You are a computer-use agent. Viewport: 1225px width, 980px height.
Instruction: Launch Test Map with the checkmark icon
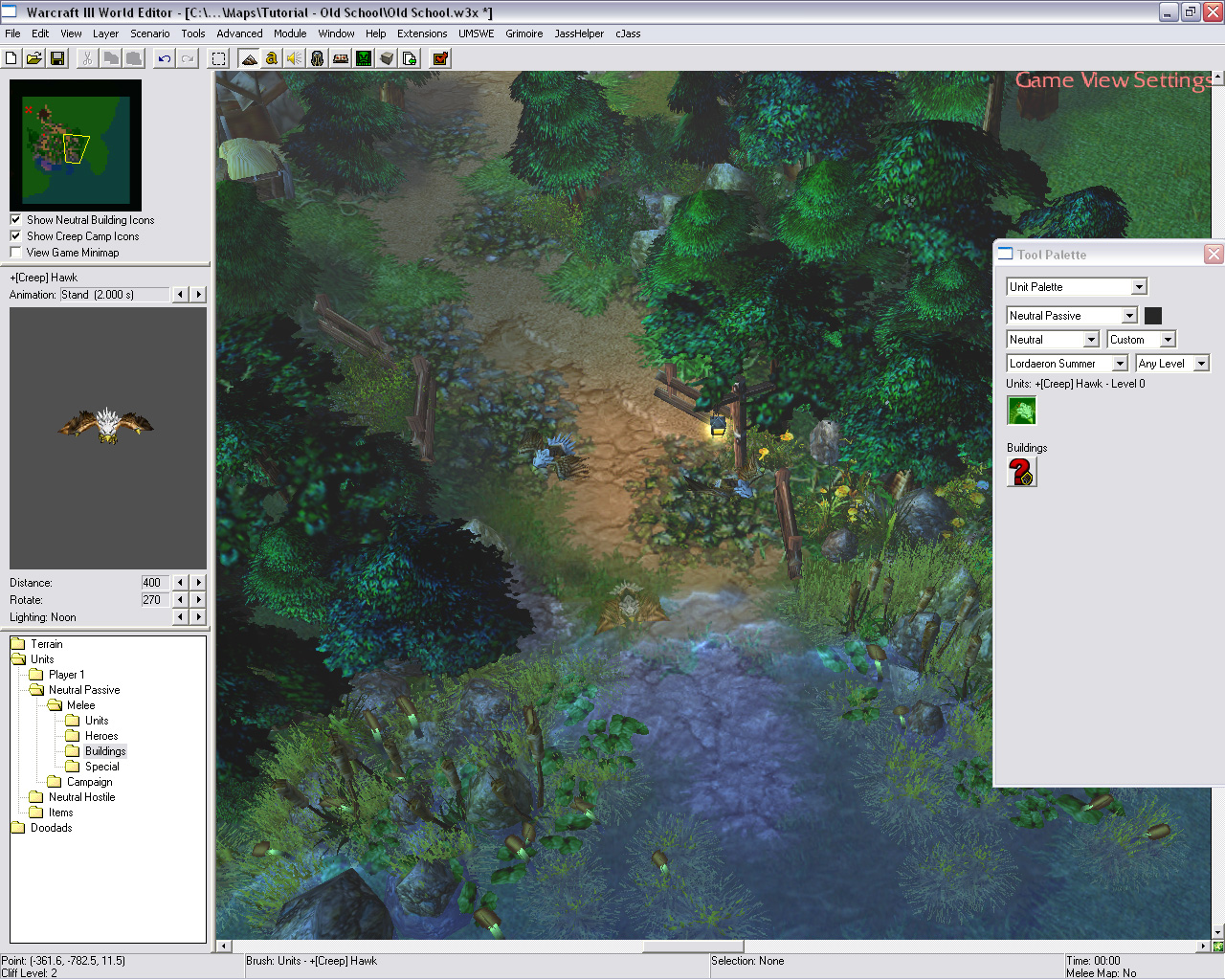pos(440,58)
